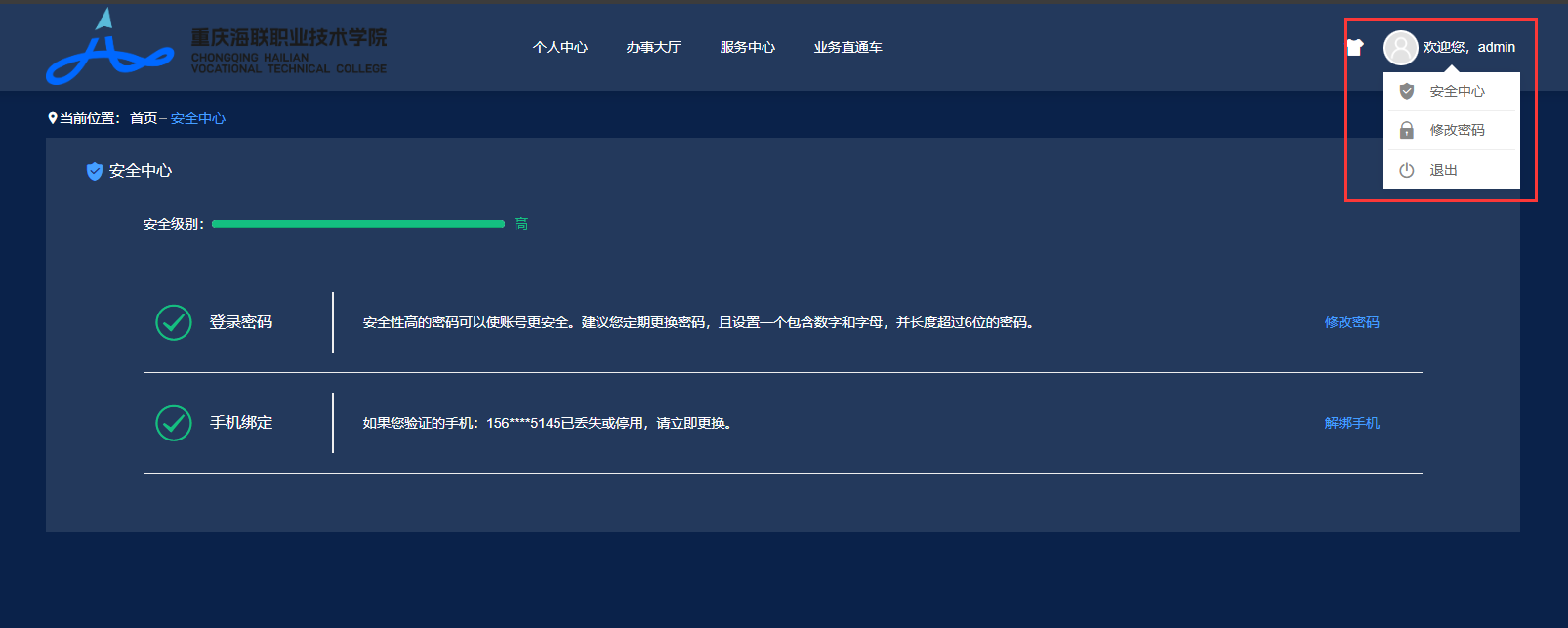Click the power icon beside 退出
Image resolution: width=1568 pixels, height=628 pixels.
point(1407,170)
